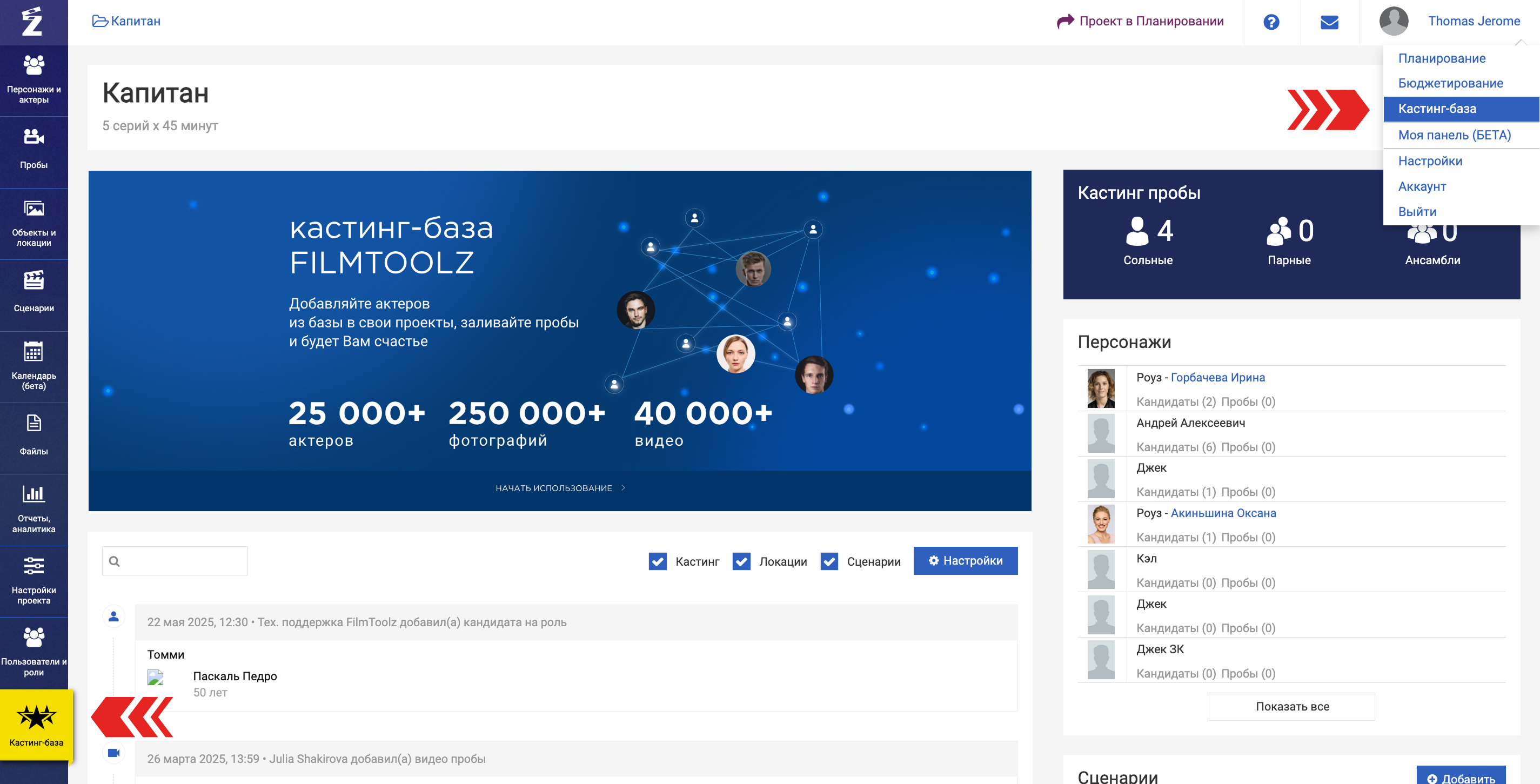Focus the feed search input field

coord(175,561)
